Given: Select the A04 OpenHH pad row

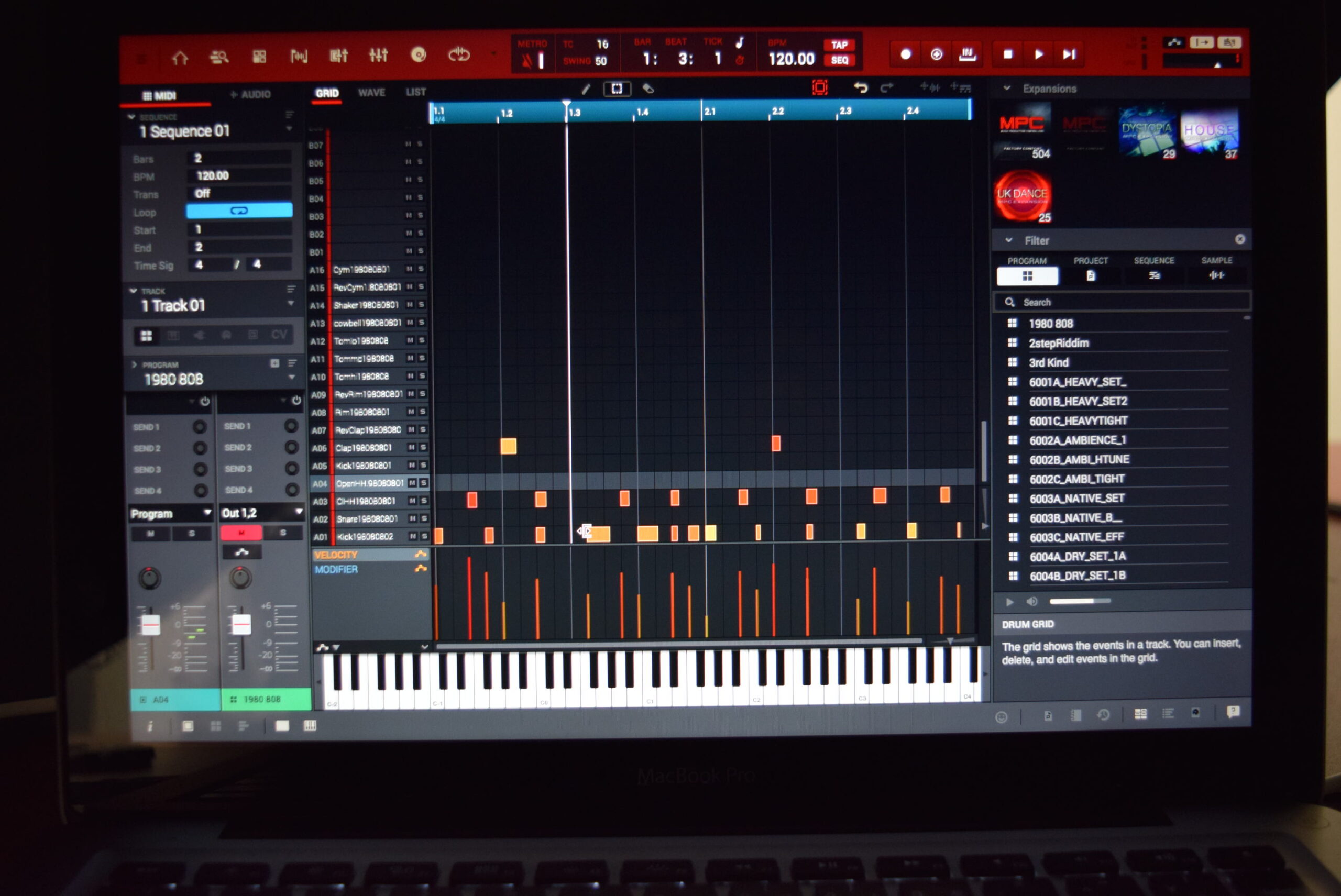Looking at the screenshot, I should pos(370,483).
